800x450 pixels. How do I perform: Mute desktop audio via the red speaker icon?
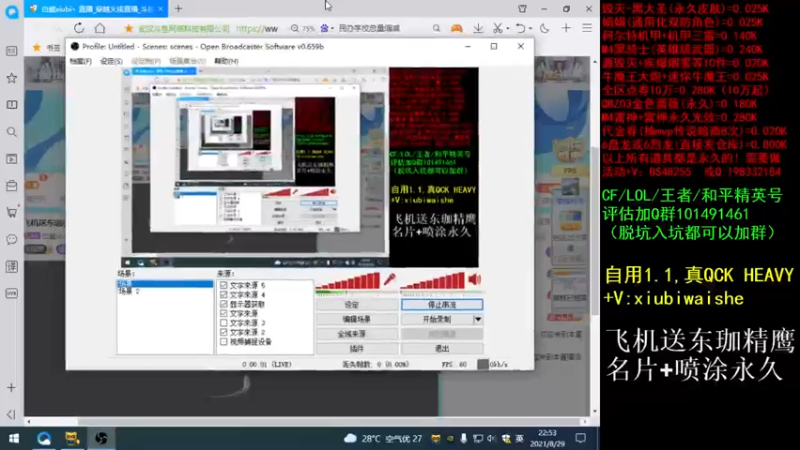coord(474,279)
